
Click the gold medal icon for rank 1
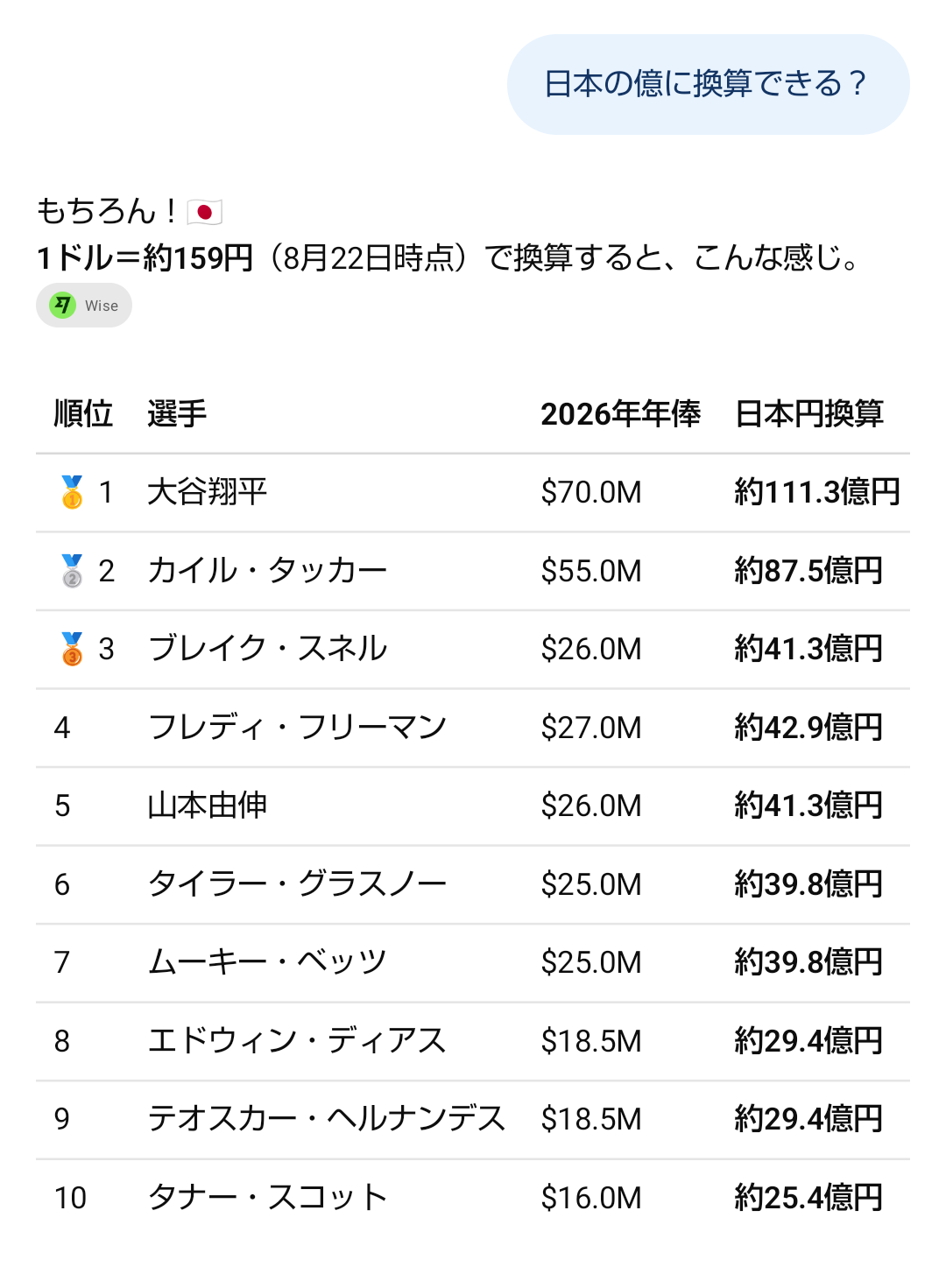point(72,492)
